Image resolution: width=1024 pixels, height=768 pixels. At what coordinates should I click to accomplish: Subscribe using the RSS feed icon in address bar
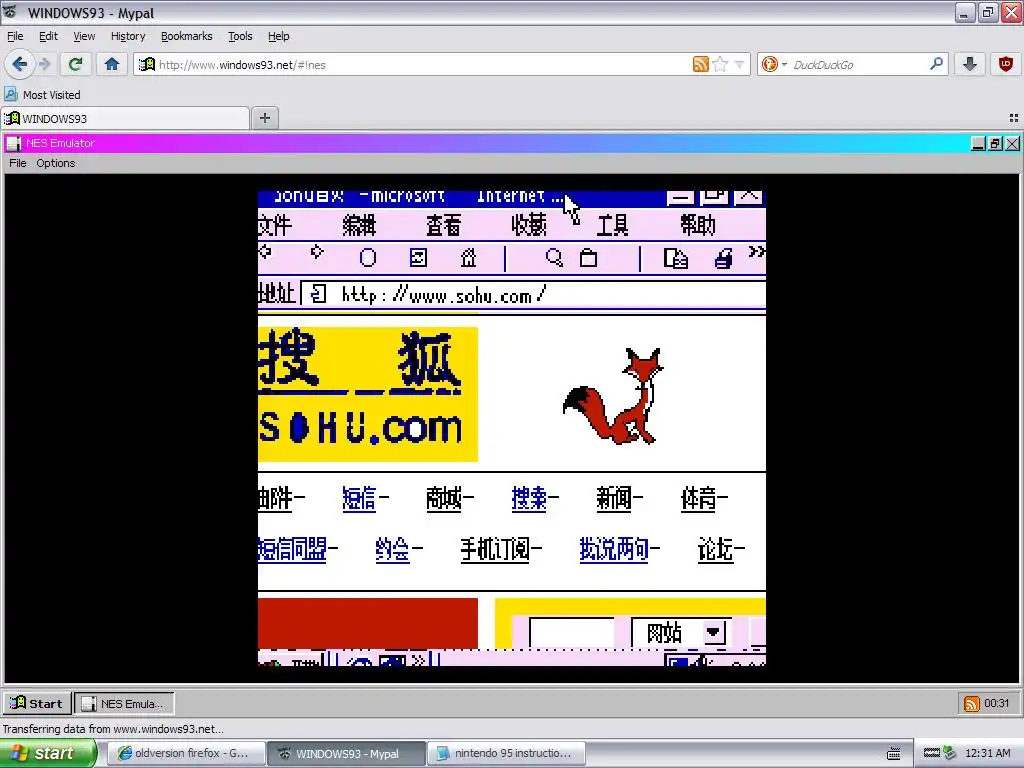tap(700, 64)
